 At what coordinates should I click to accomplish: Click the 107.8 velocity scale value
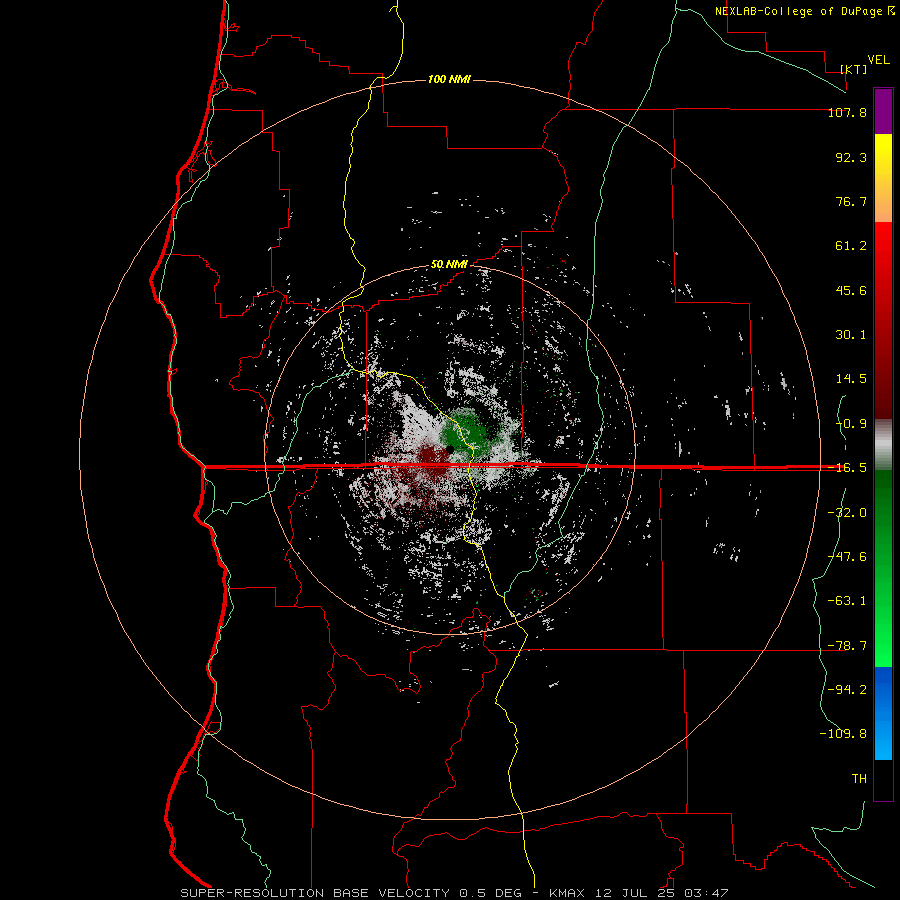coord(847,112)
